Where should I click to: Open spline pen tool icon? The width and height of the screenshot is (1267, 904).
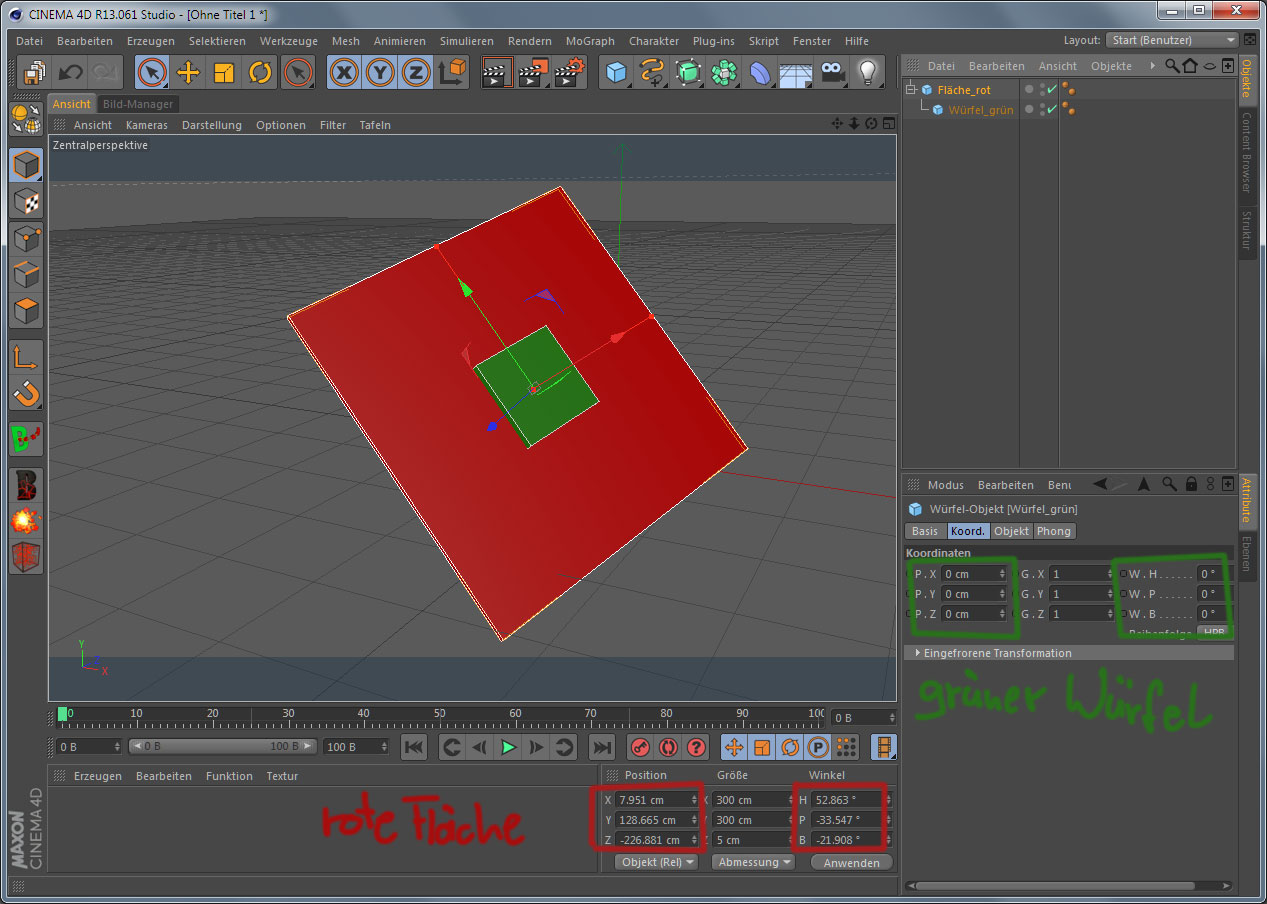[x=652, y=72]
